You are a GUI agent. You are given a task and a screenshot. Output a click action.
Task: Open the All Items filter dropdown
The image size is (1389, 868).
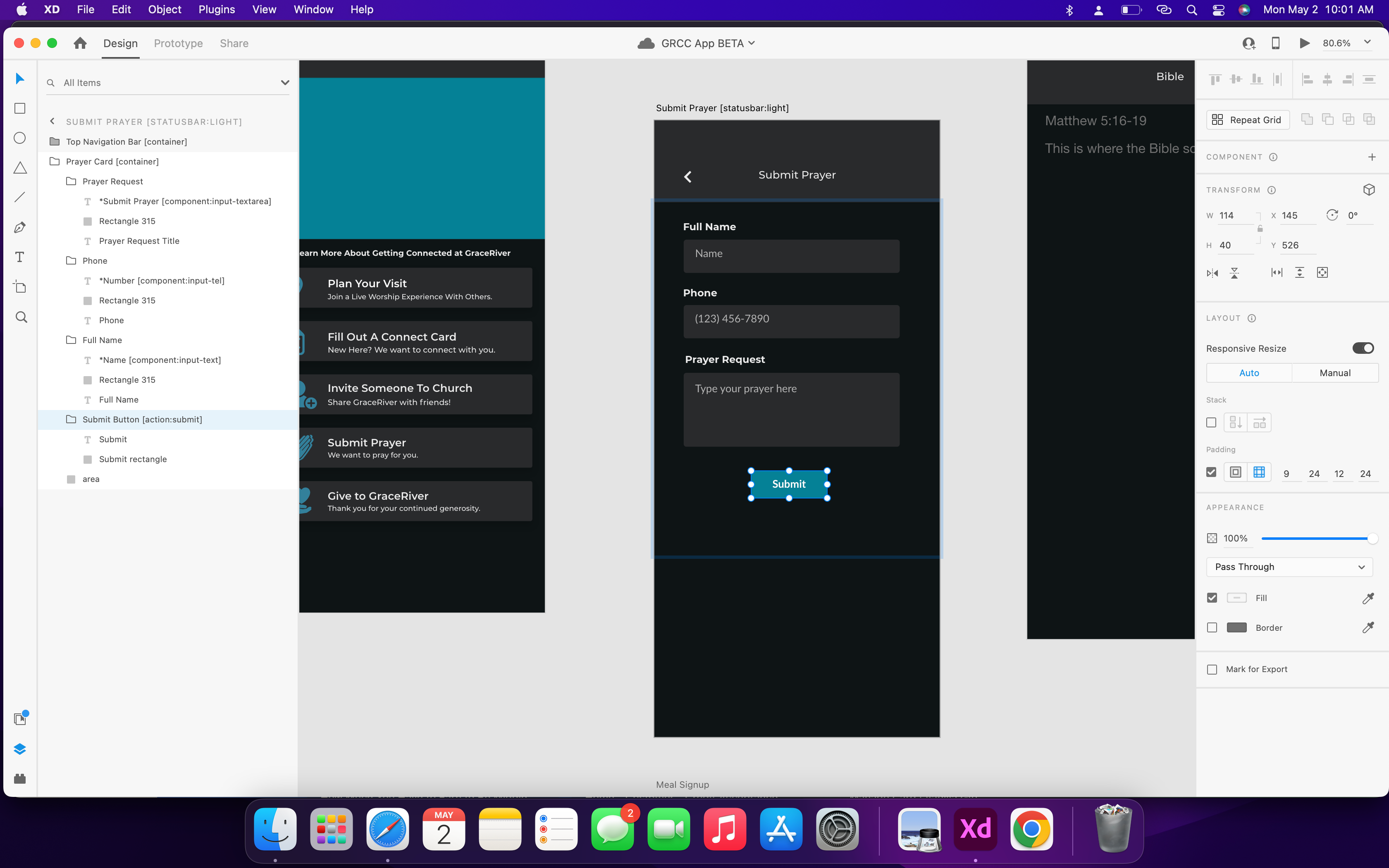pos(285,83)
